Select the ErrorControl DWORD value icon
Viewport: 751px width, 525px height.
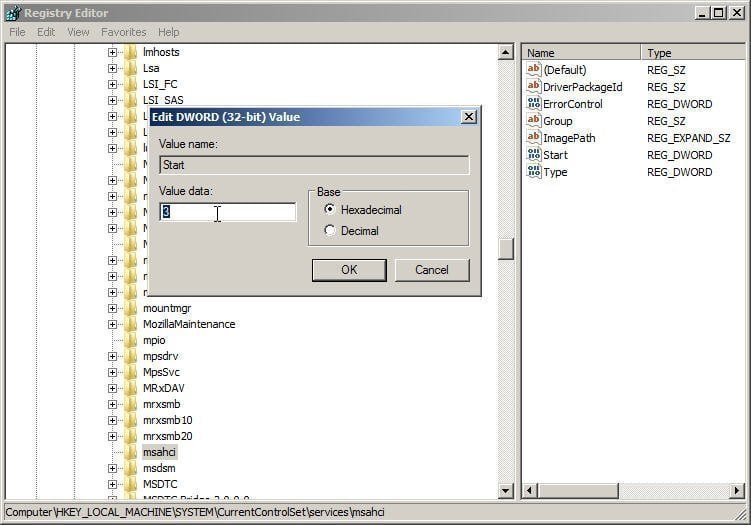tap(533, 104)
